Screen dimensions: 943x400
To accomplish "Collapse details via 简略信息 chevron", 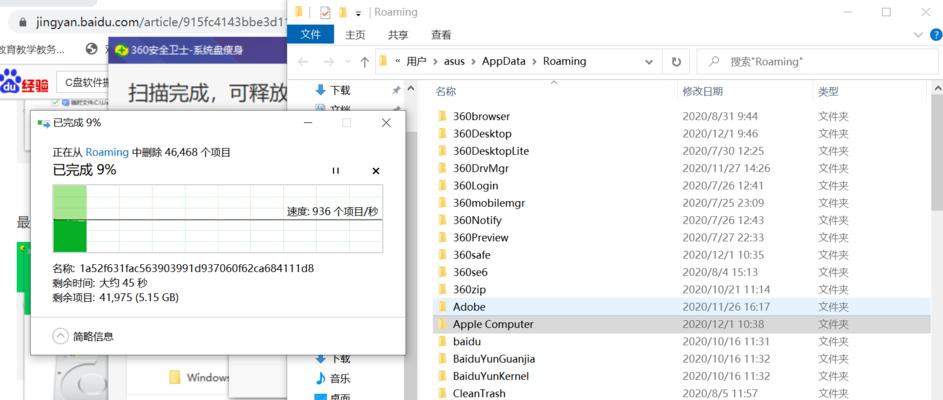I will tap(60, 336).
